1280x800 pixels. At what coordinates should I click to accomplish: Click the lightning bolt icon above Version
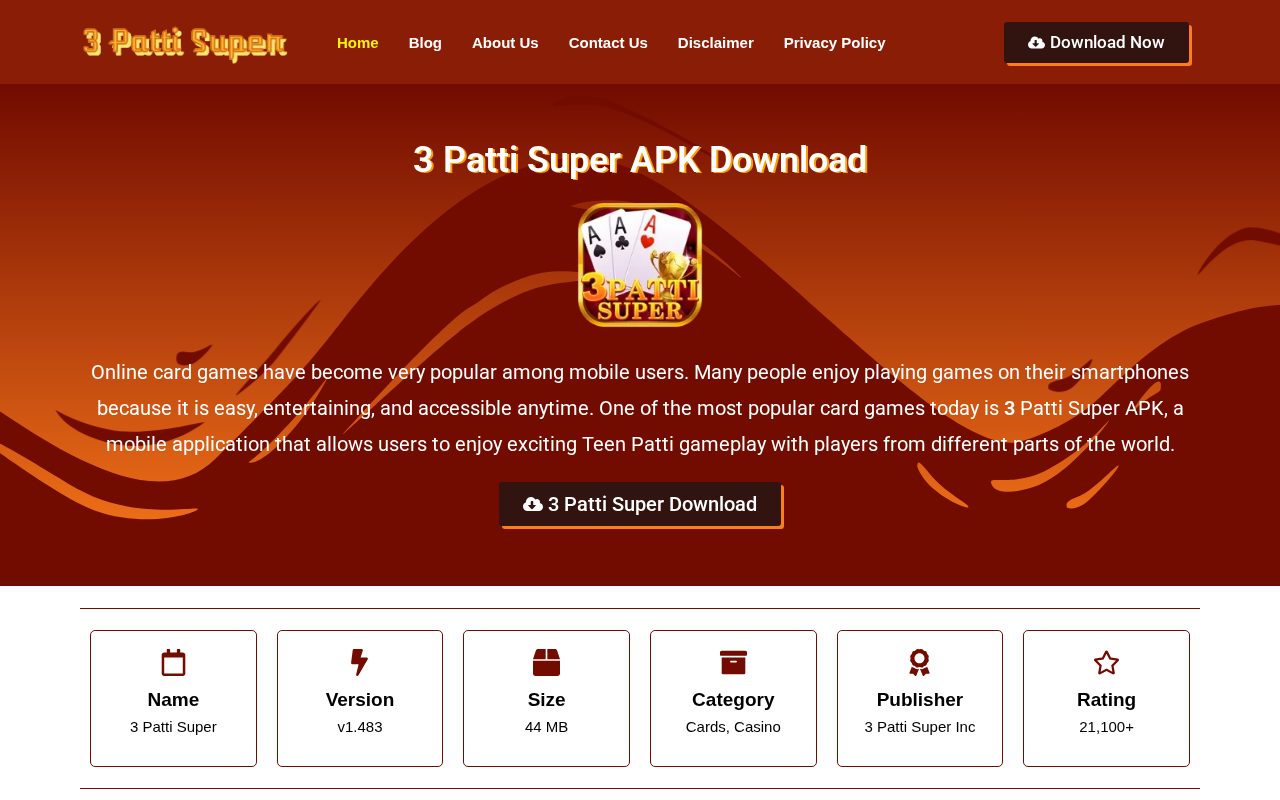pos(360,663)
